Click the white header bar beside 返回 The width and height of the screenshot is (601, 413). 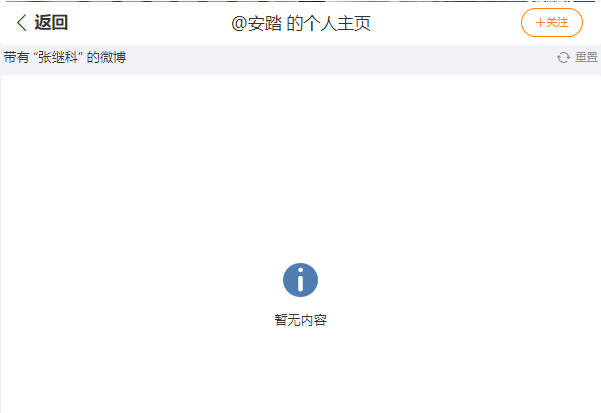(x=149, y=23)
